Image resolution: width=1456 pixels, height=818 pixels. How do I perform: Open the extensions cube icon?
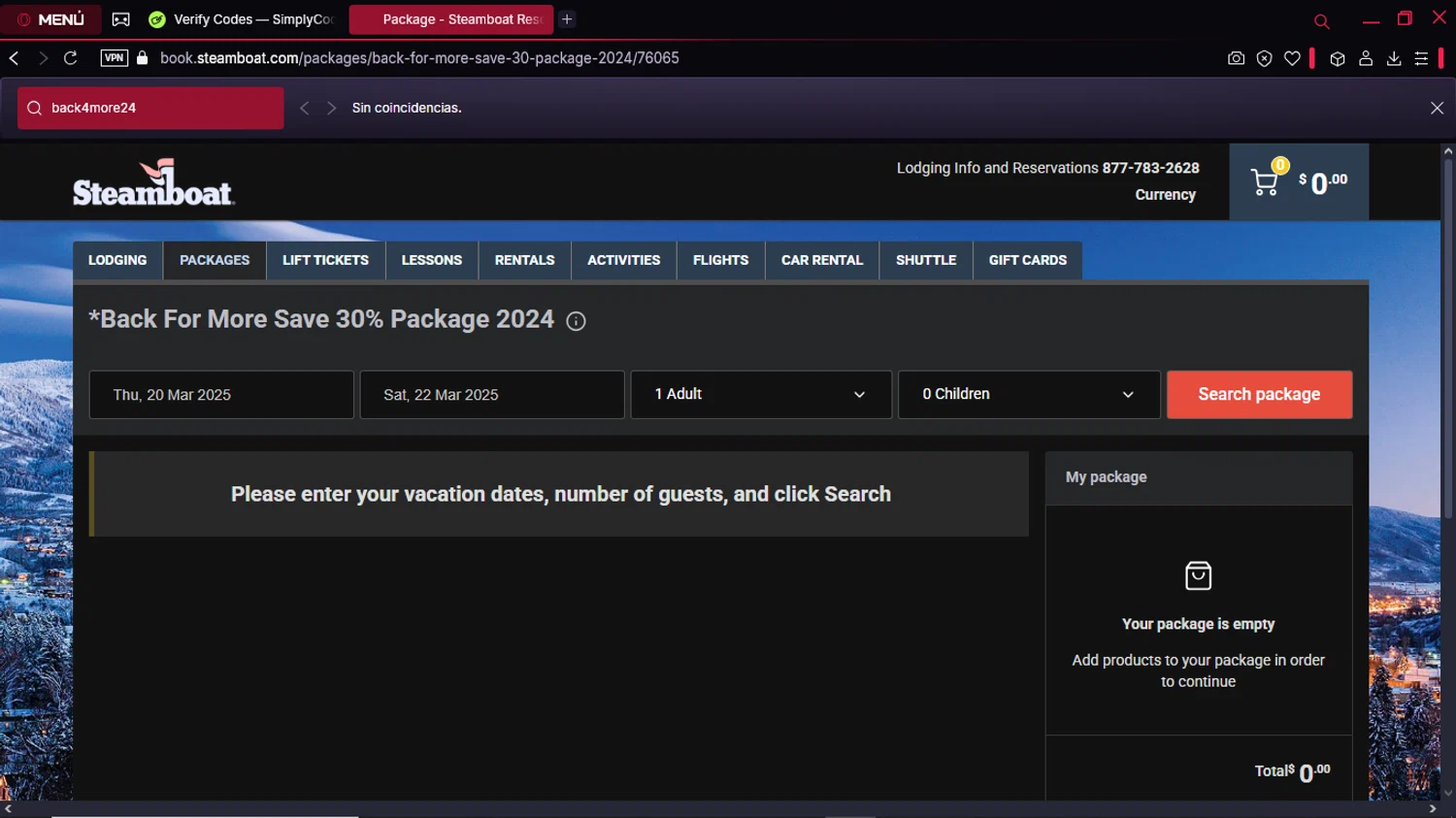[x=1338, y=58]
